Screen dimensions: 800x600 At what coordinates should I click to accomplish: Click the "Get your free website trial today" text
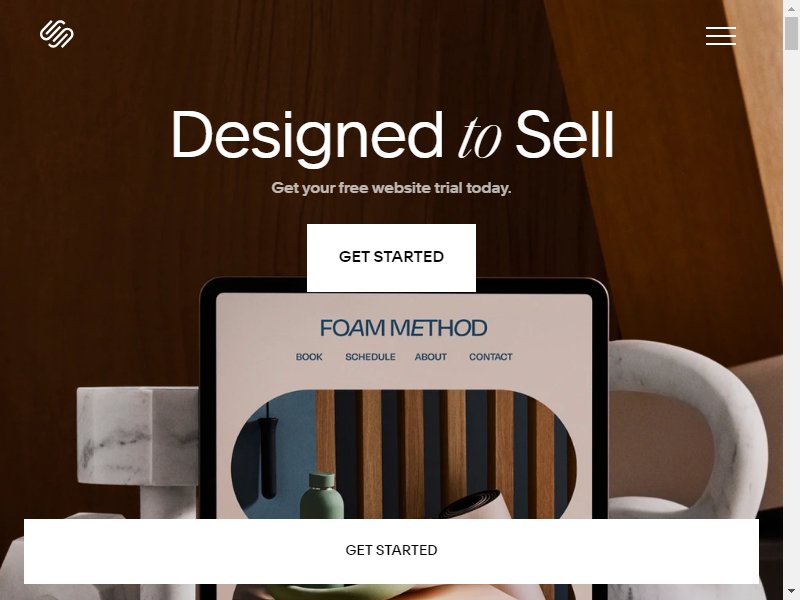[x=391, y=188]
